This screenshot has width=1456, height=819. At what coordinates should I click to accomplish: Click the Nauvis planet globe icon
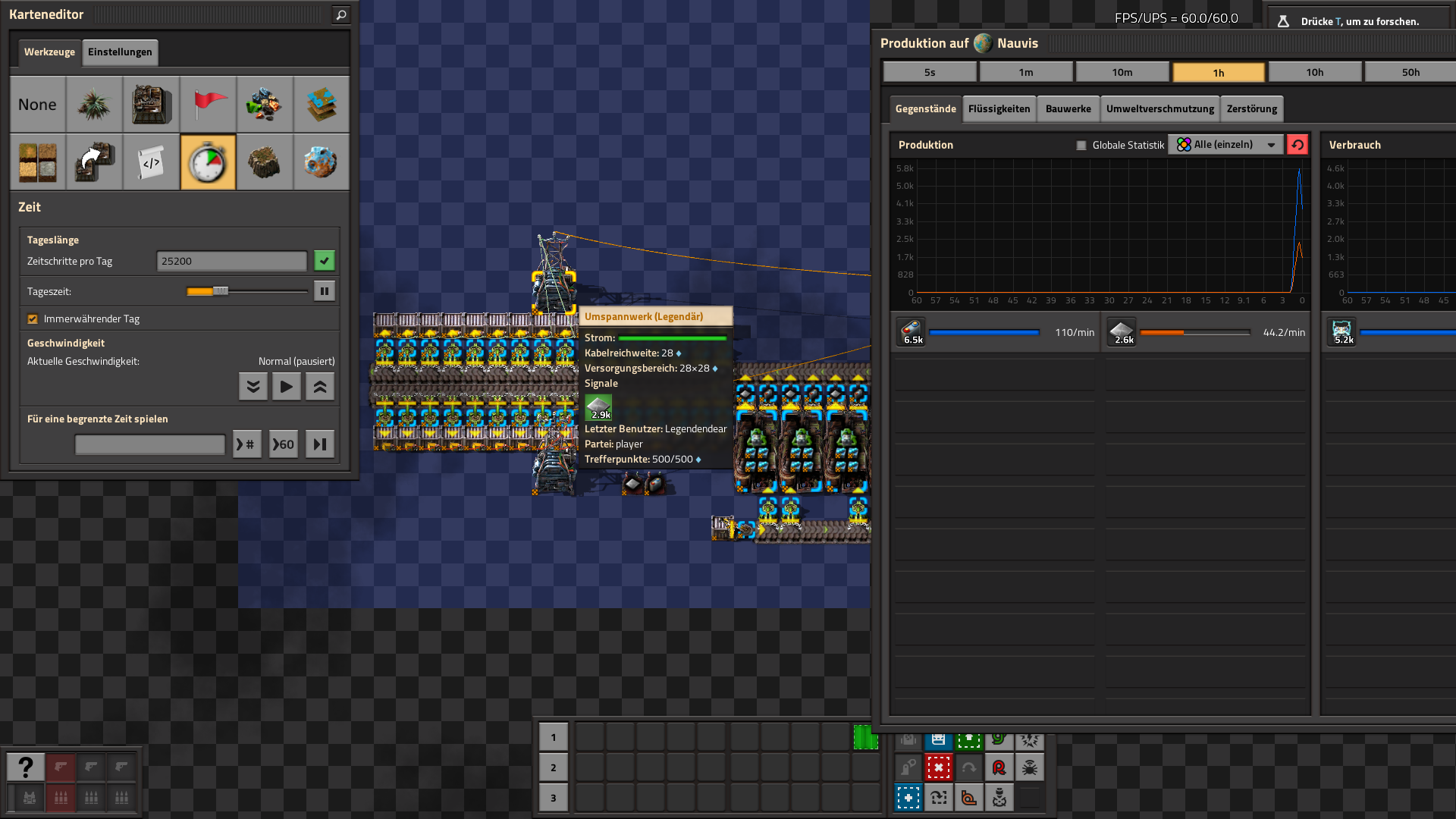click(x=983, y=43)
